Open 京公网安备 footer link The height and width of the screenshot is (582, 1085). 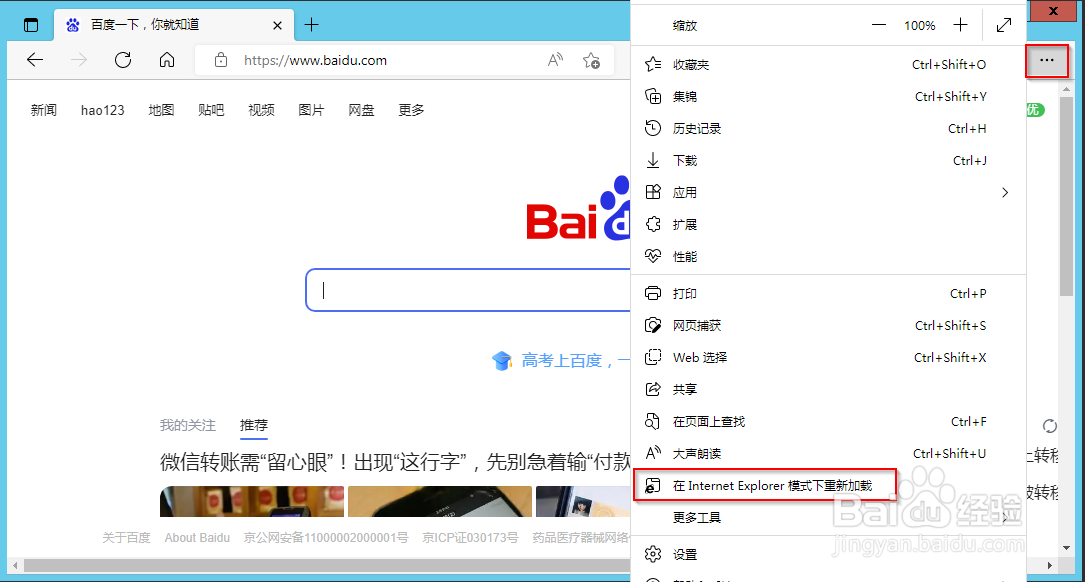[x=326, y=538]
